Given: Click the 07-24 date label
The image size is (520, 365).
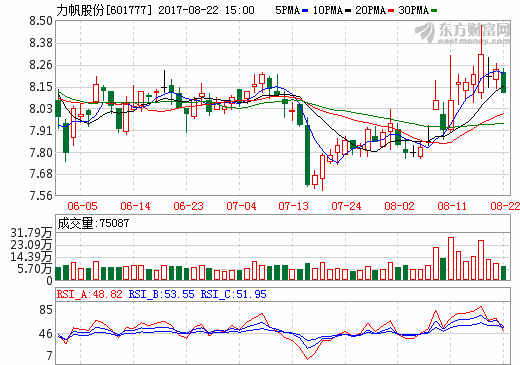Looking at the screenshot, I should 346,206.
